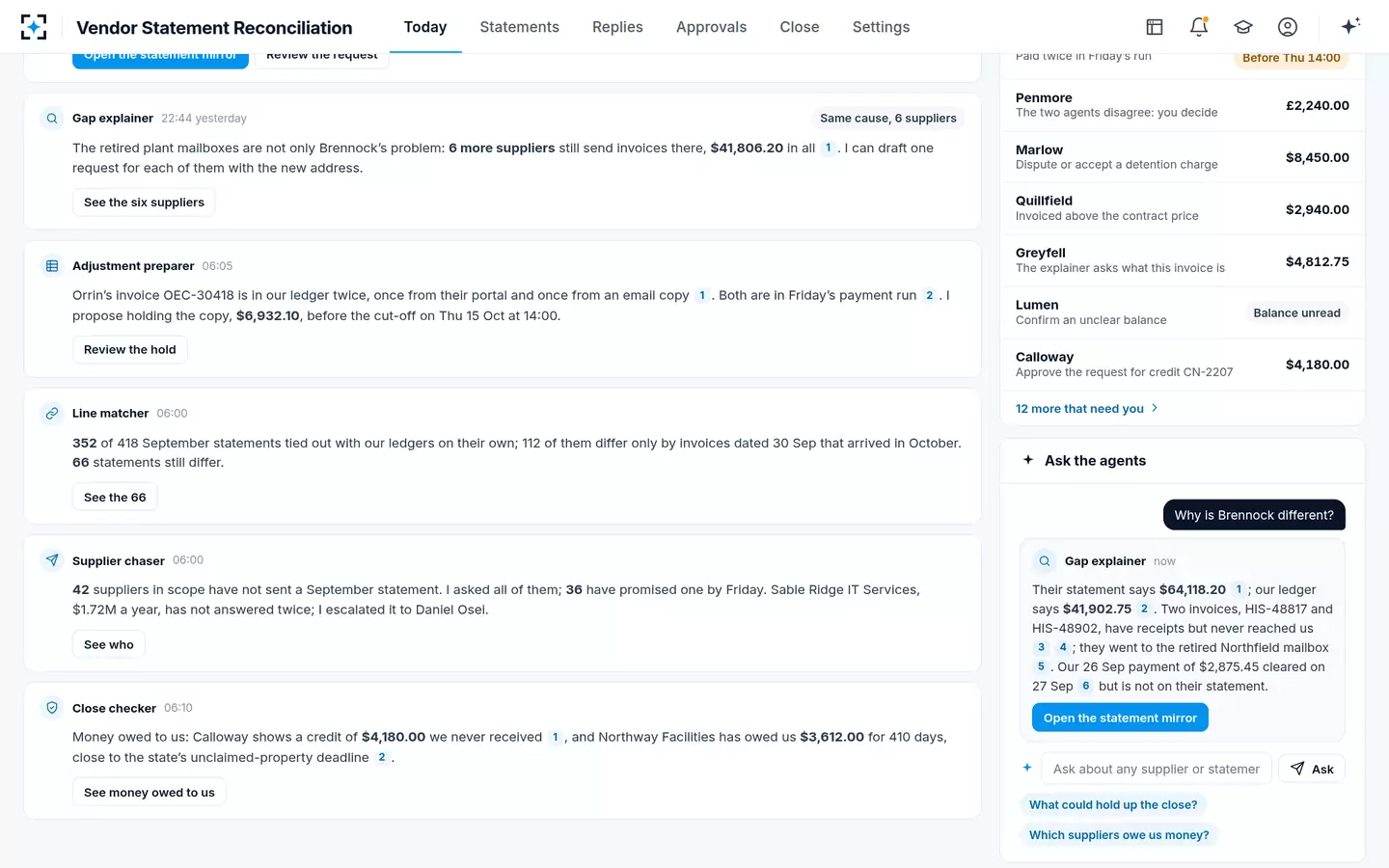1389x868 pixels.
Task: Open the statement mirror from the chat reply
Action: (x=1120, y=718)
